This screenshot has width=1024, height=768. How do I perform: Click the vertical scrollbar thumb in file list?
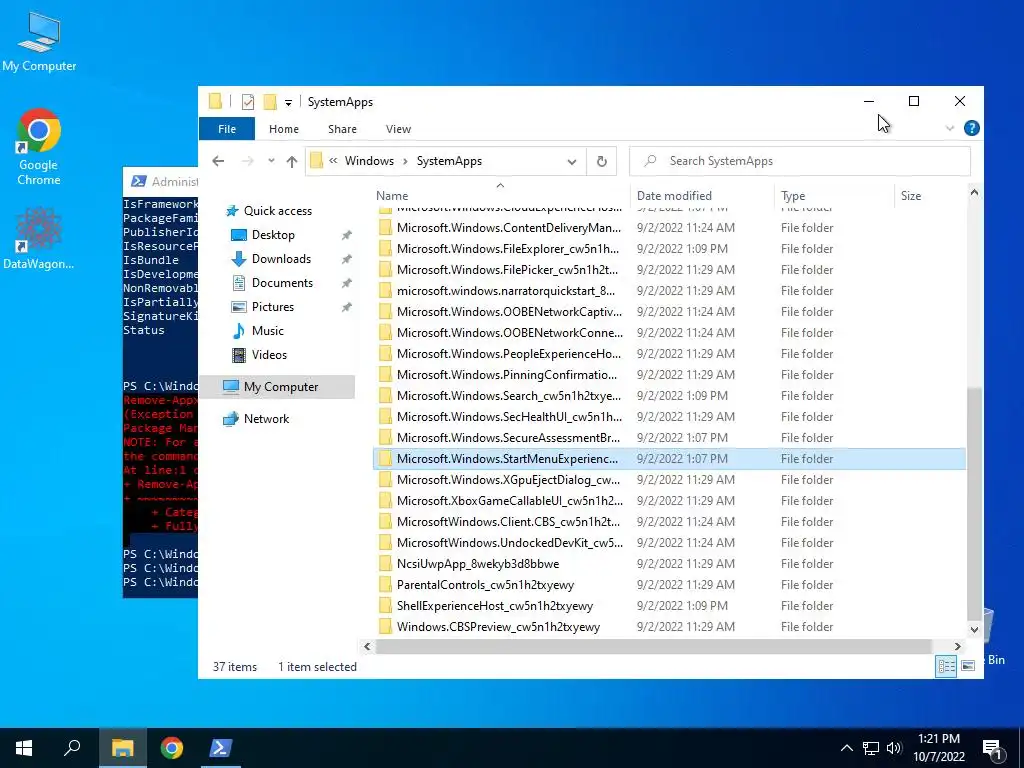click(974, 503)
